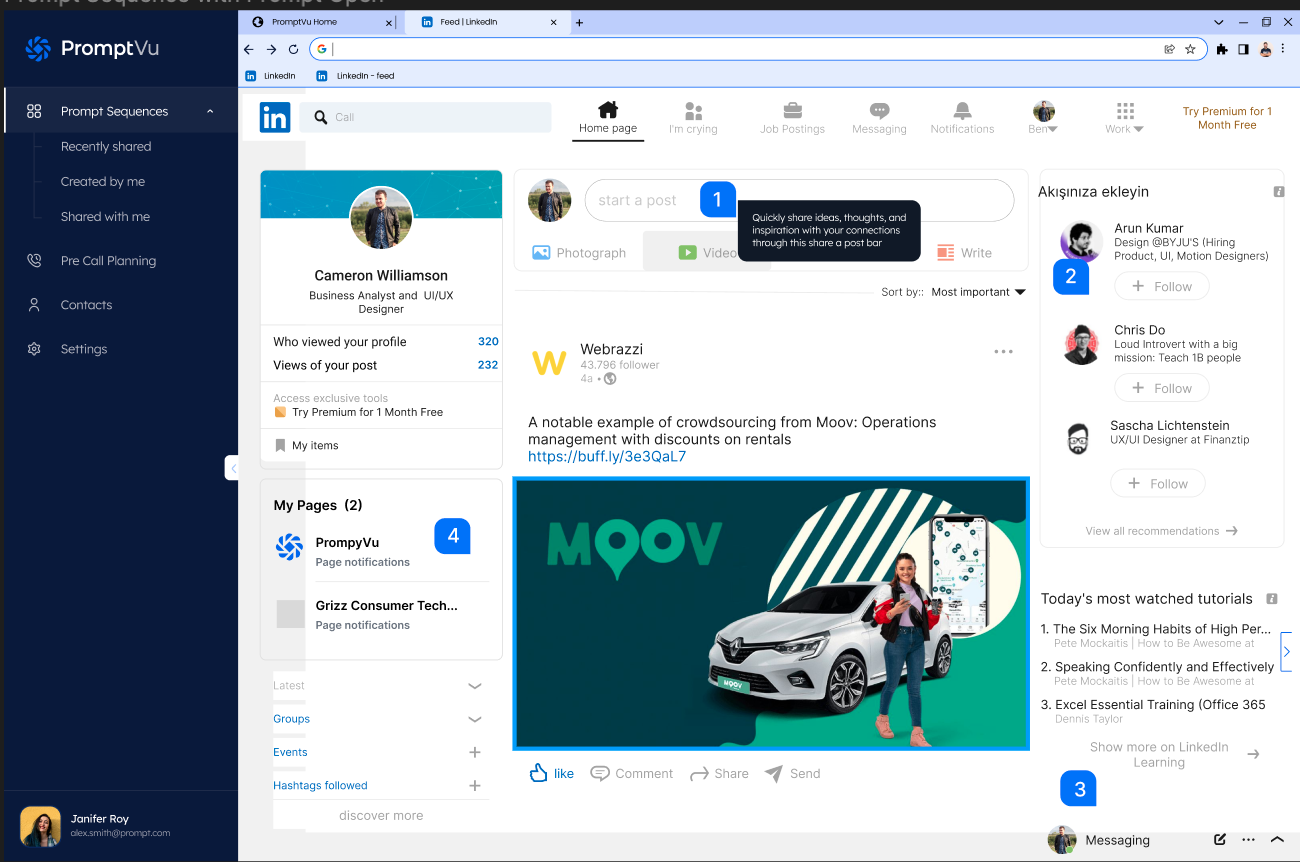Expand the Latest section chevron

475,686
